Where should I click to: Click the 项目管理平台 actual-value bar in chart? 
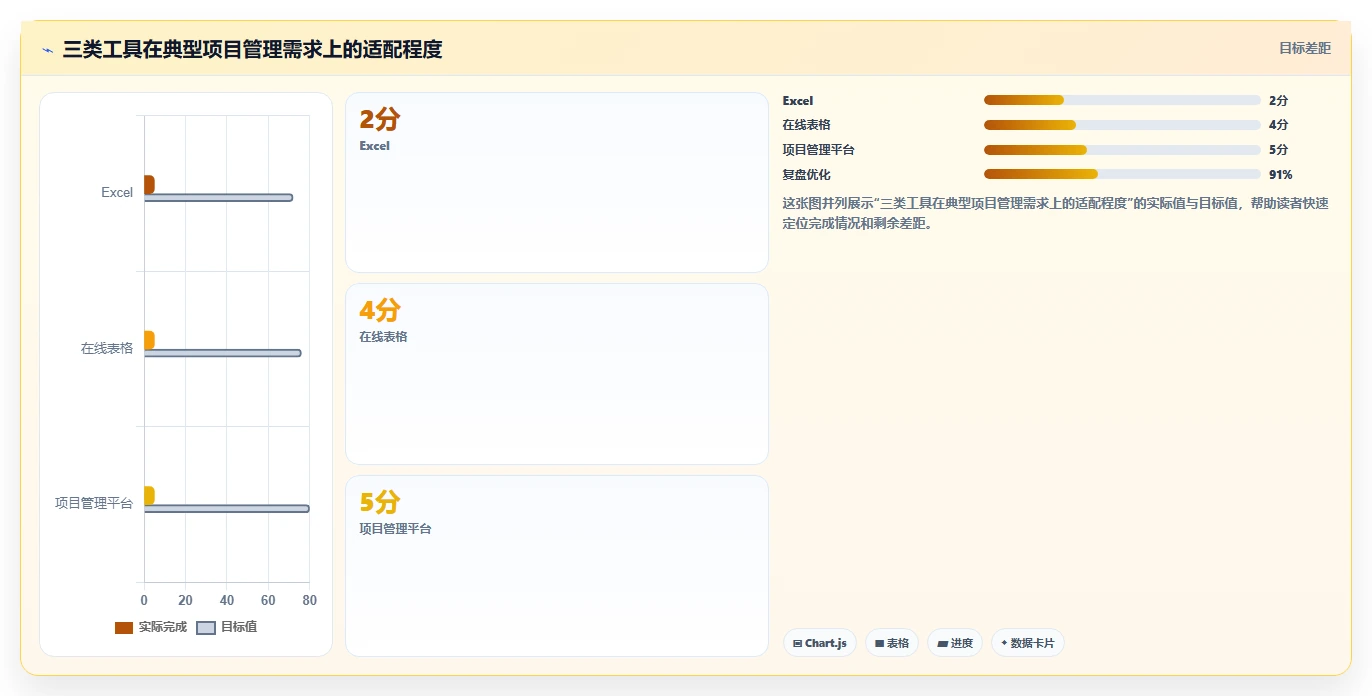pyautogui.click(x=149, y=495)
